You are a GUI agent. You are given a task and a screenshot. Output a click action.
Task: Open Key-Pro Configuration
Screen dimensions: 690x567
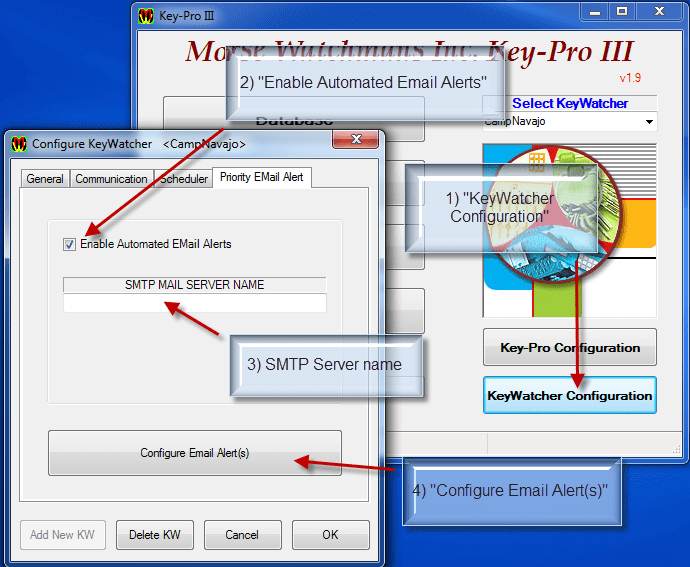(x=569, y=348)
